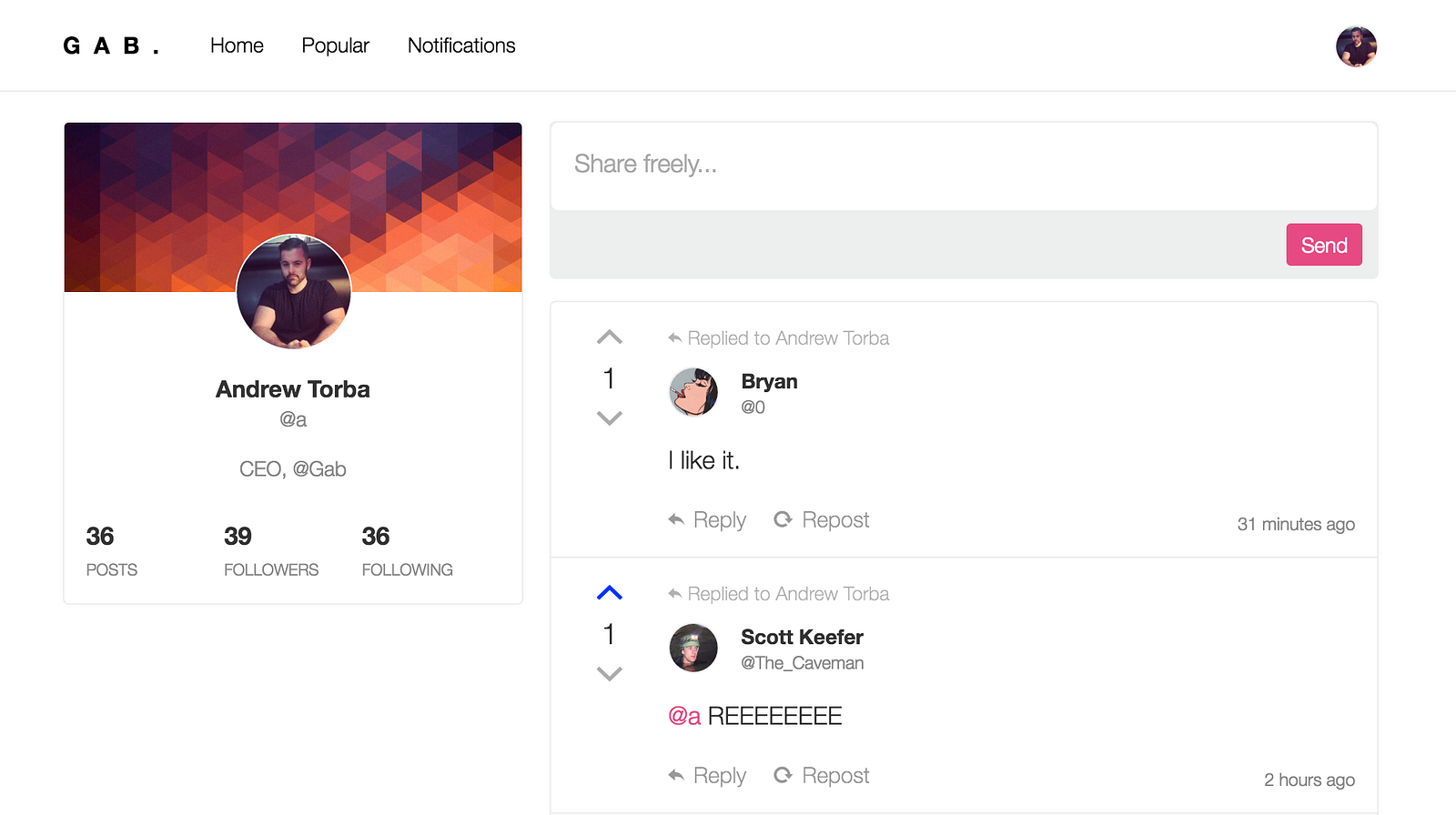Screen dimensions: 1456x815
Task: Open the Popular tab
Action: click(x=336, y=45)
